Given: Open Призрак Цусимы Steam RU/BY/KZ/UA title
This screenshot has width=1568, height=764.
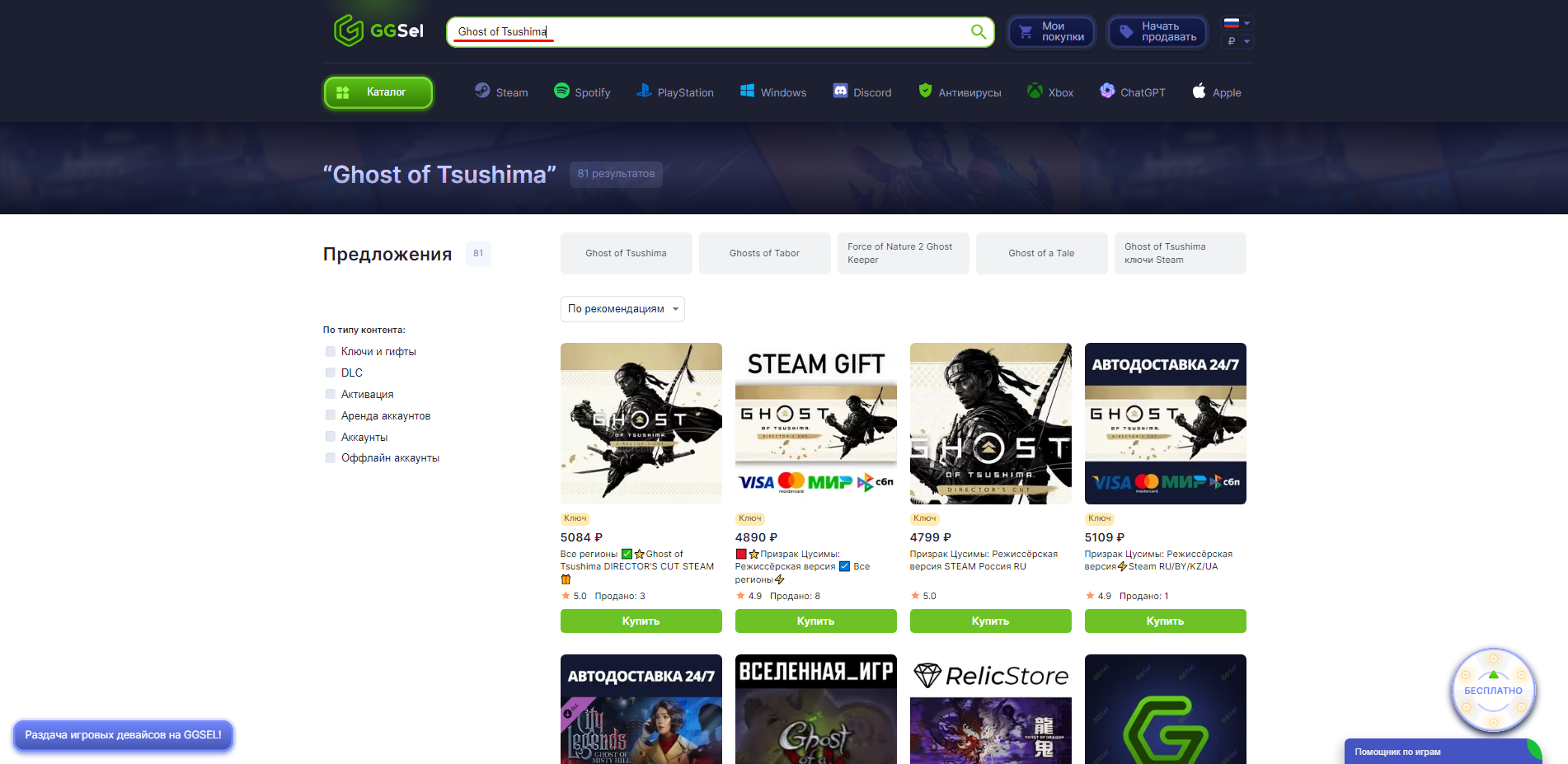Looking at the screenshot, I should pyautogui.click(x=1158, y=560).
